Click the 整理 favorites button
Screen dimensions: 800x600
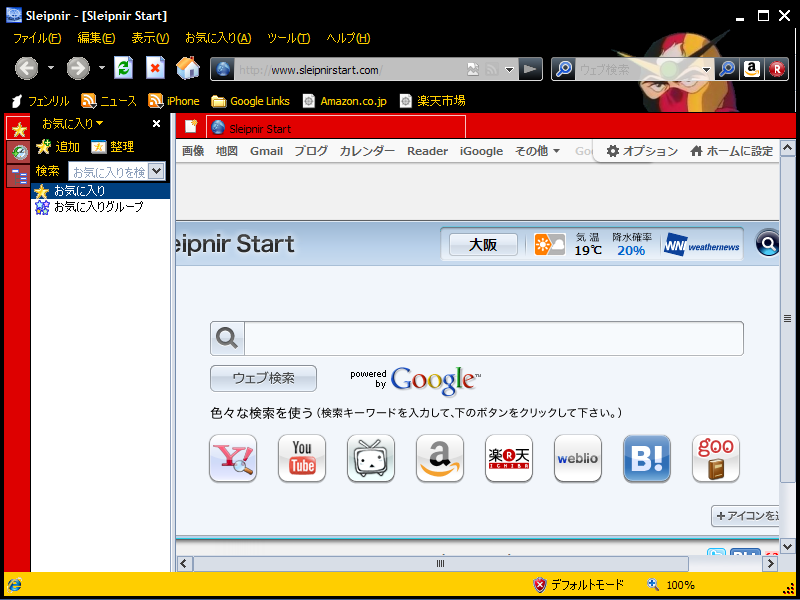click(113, 147)
